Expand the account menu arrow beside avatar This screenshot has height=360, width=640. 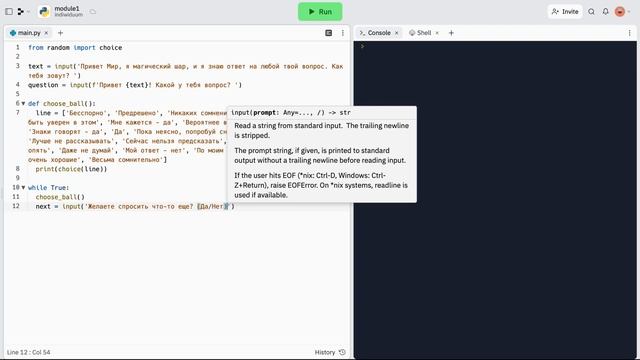629,12
